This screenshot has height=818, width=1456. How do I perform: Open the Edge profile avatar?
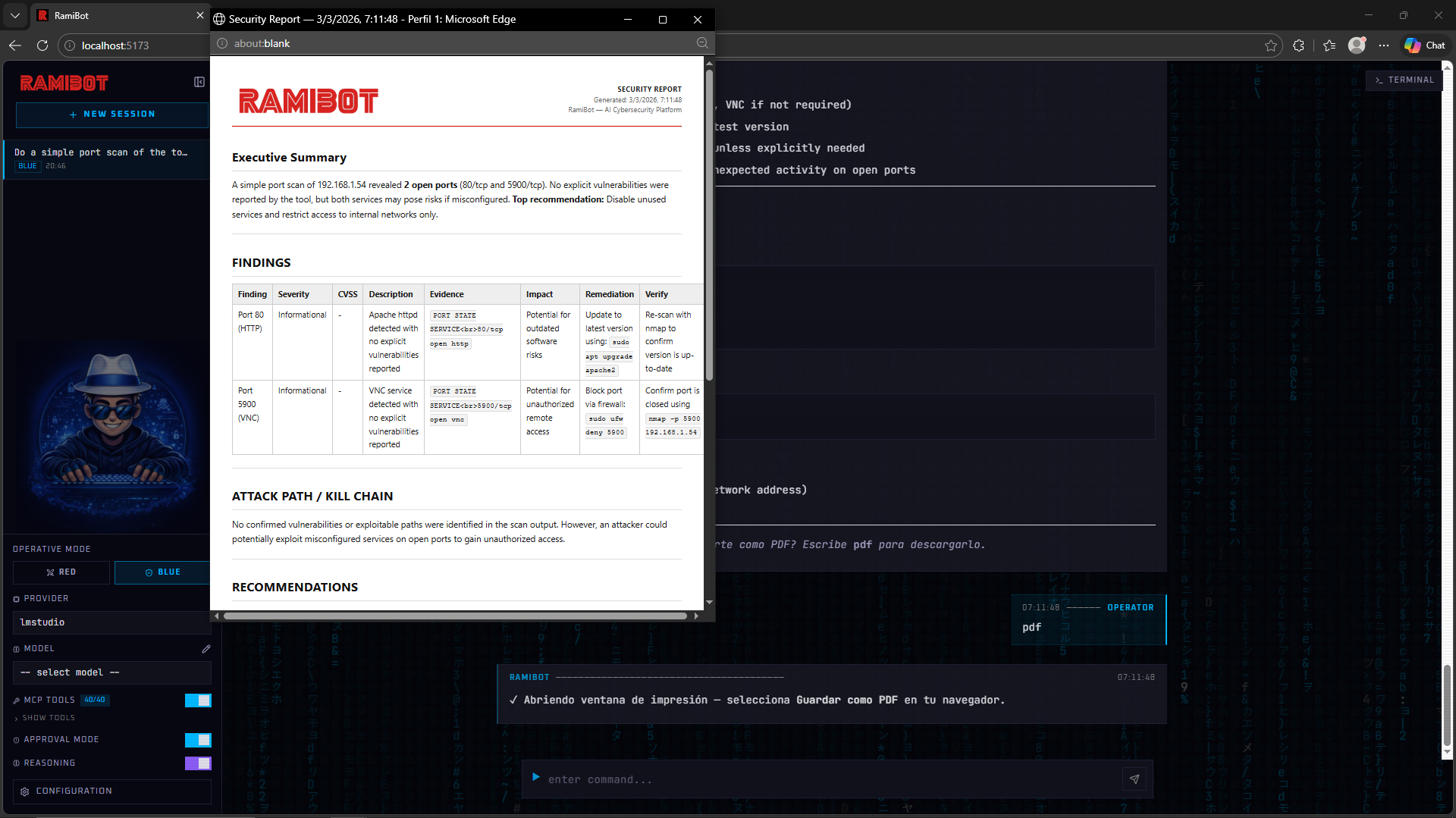[1357, 45]
